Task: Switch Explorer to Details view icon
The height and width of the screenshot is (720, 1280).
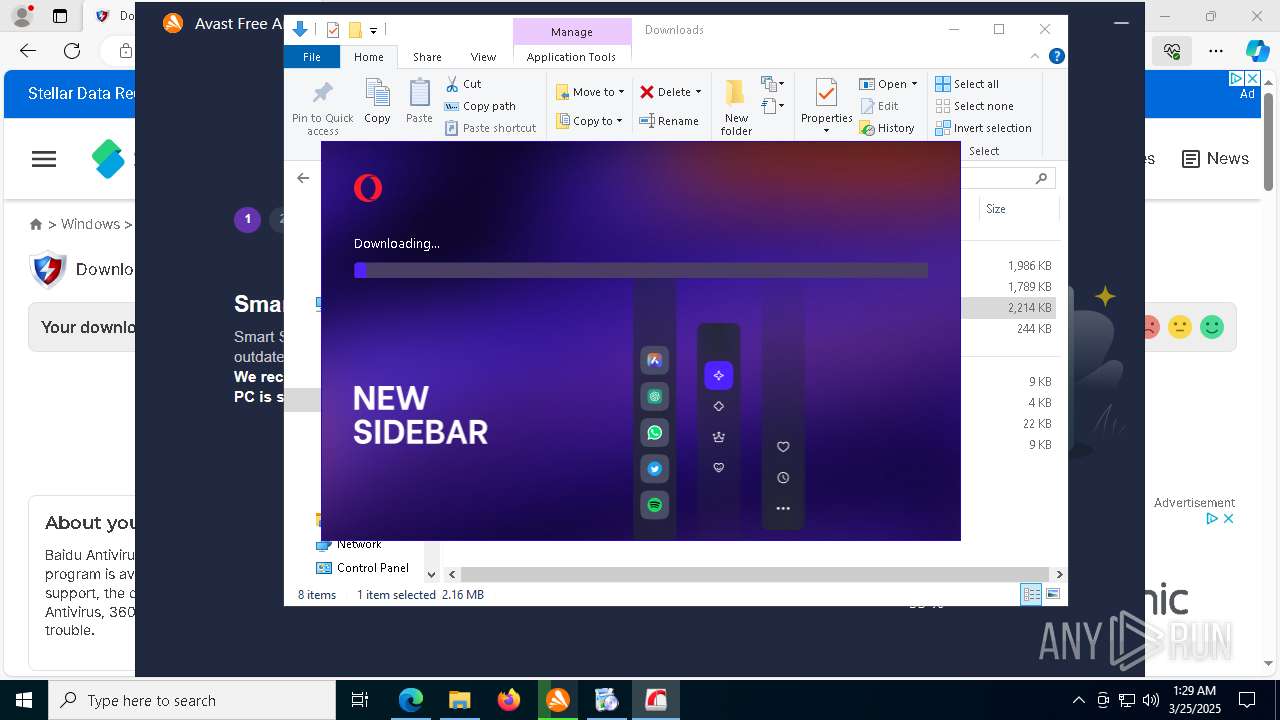Action: tap(1030, 594)
